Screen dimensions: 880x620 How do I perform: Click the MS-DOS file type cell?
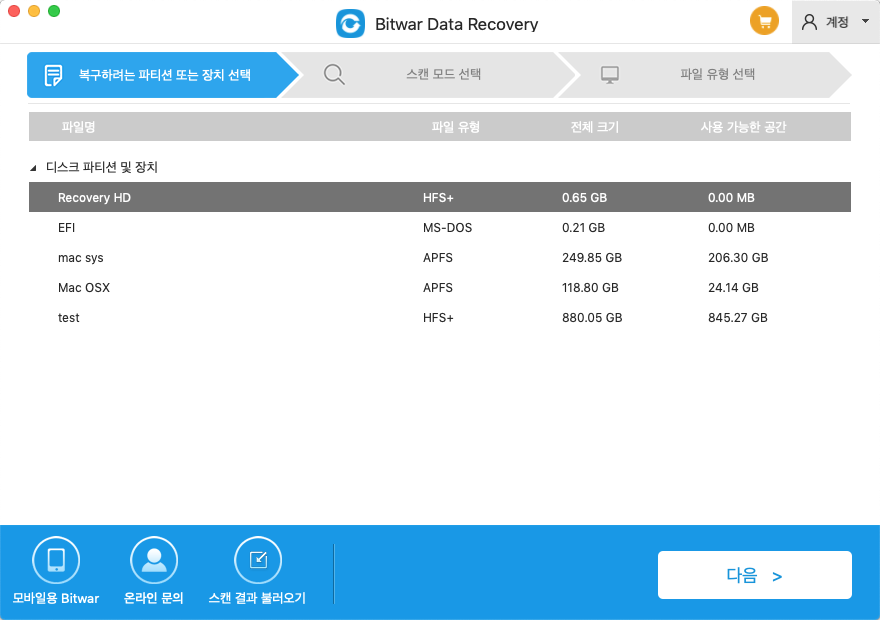coord(447,227)
